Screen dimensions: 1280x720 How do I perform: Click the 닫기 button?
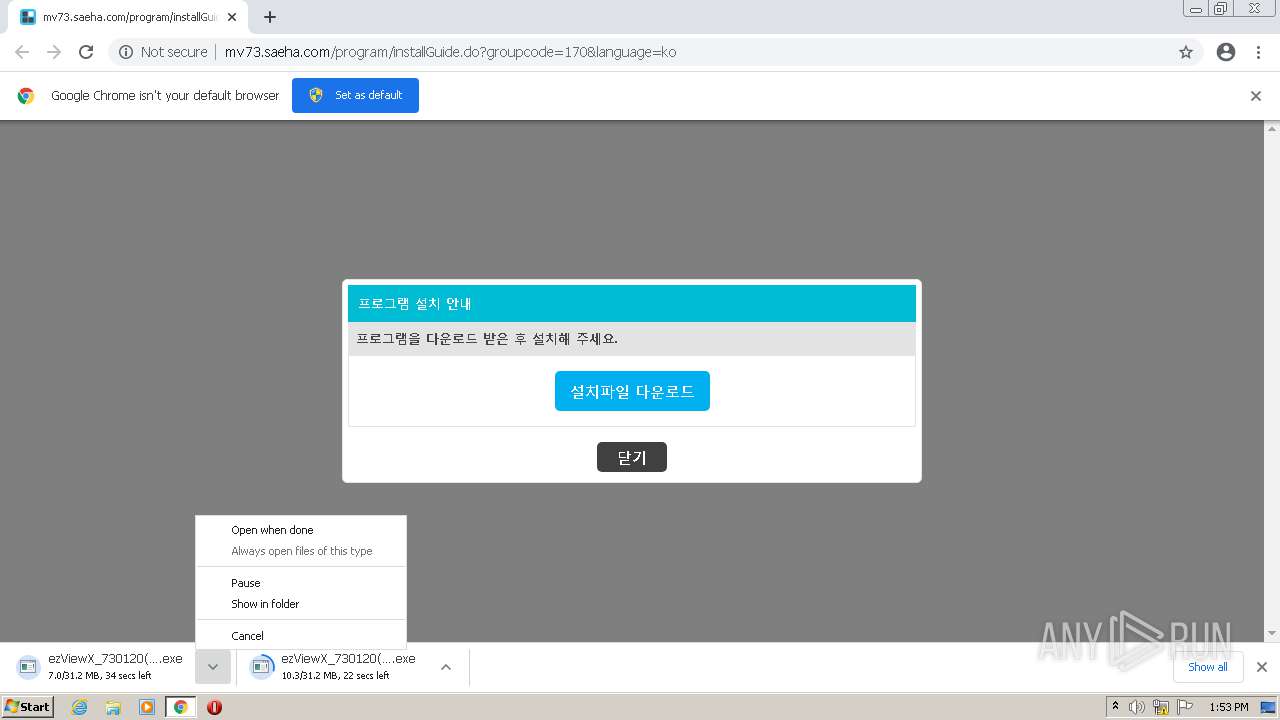point(632,457)
